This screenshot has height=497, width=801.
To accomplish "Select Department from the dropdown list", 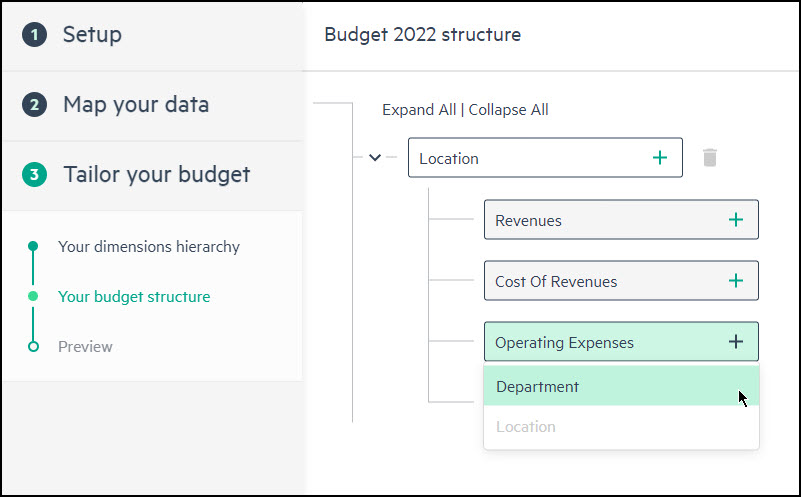I will pyautogui.click(x=621, y=386).
